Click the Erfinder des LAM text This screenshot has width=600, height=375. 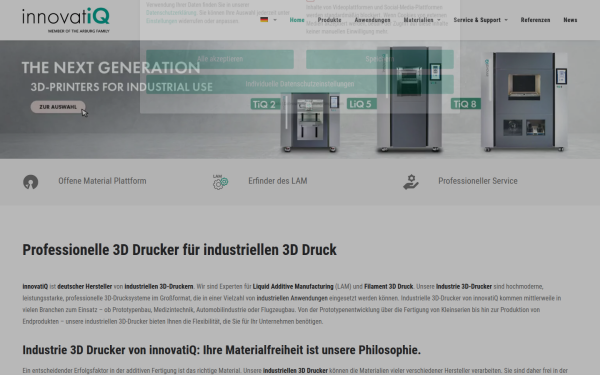point(277,181)
